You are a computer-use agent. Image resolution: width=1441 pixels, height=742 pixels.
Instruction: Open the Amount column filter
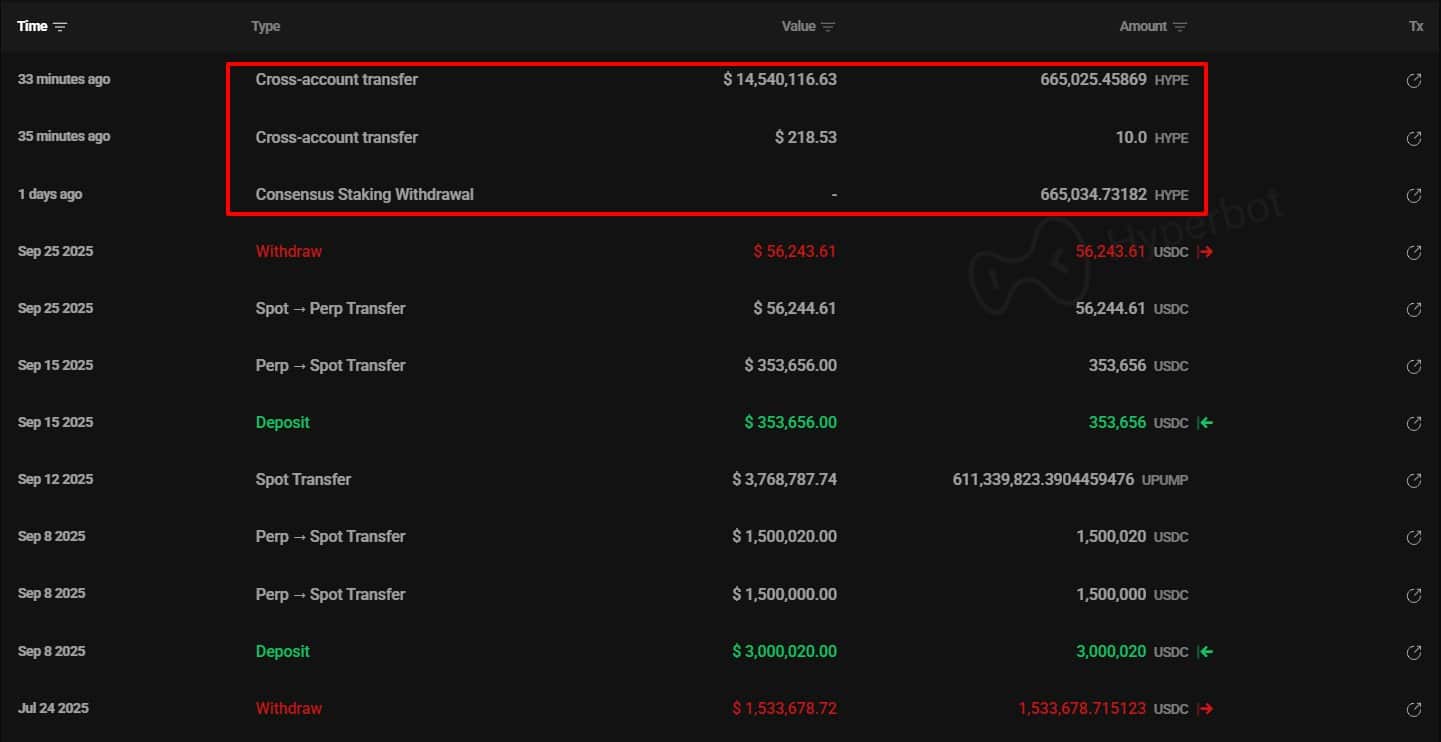[1181, 26]
